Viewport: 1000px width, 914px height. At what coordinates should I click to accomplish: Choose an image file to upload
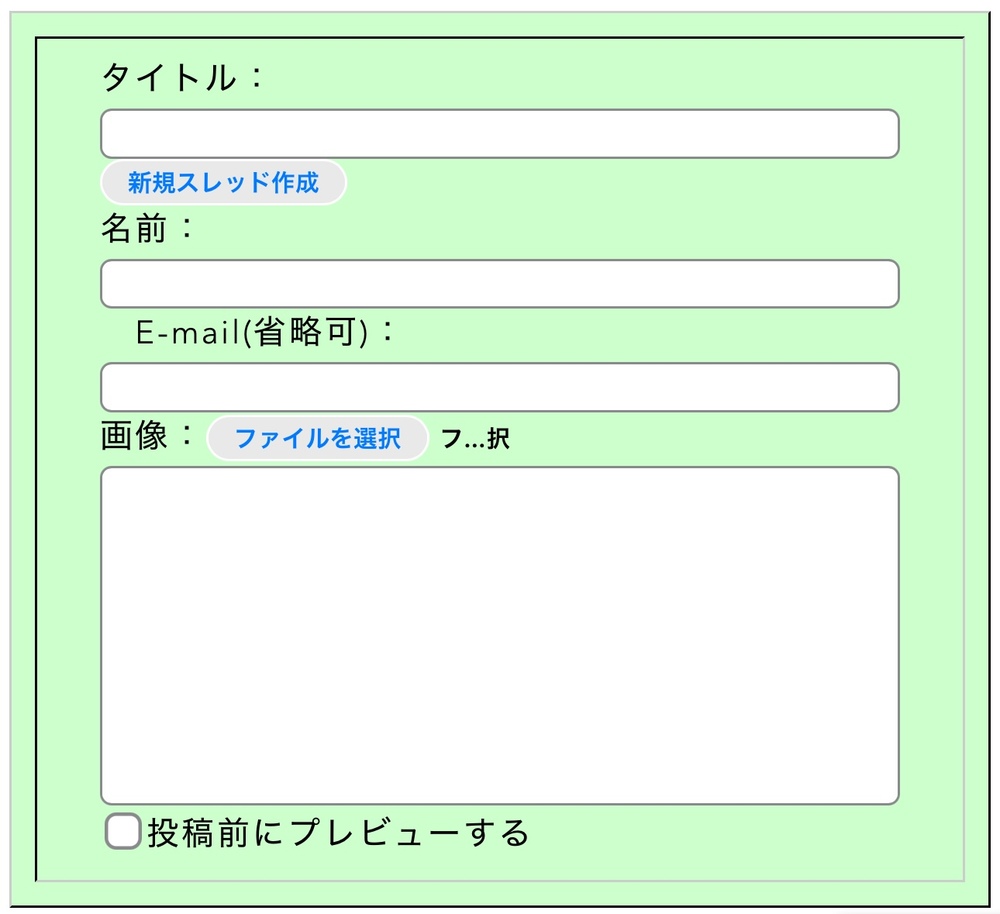click(x=317, y=438)
